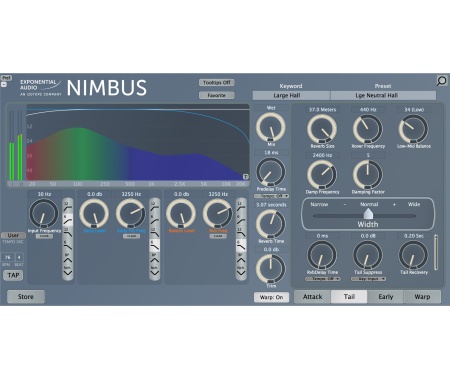Screen dimensions: 450x380
Task: Click the Reverb Level knob
Action: click(x=181, y=214)
